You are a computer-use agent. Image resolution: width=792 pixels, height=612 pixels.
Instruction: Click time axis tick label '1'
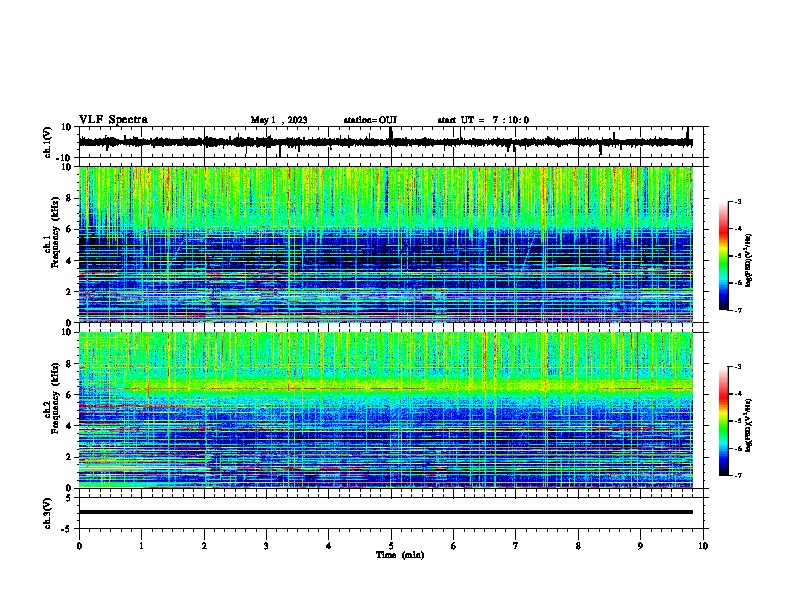(x=141, y=546)
